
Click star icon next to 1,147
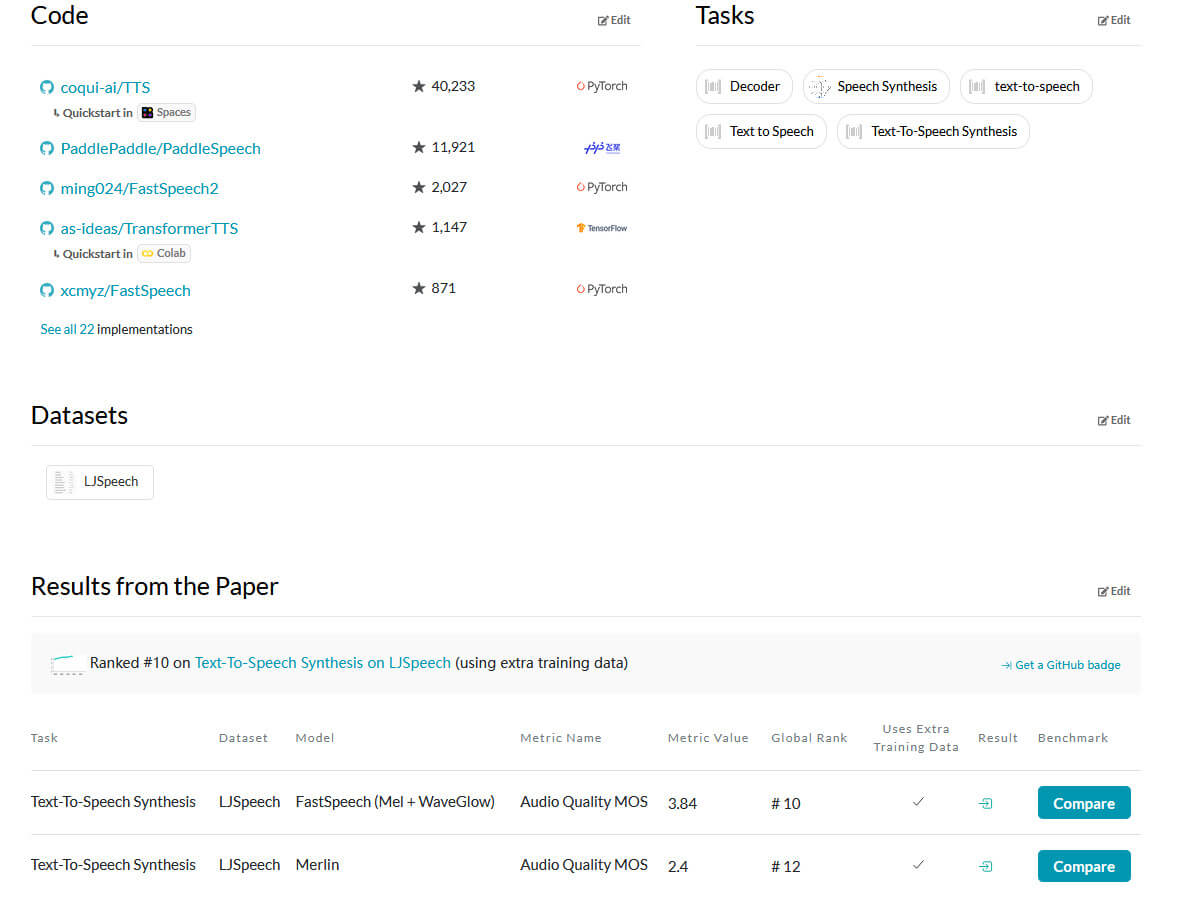(x=418, y=227)
